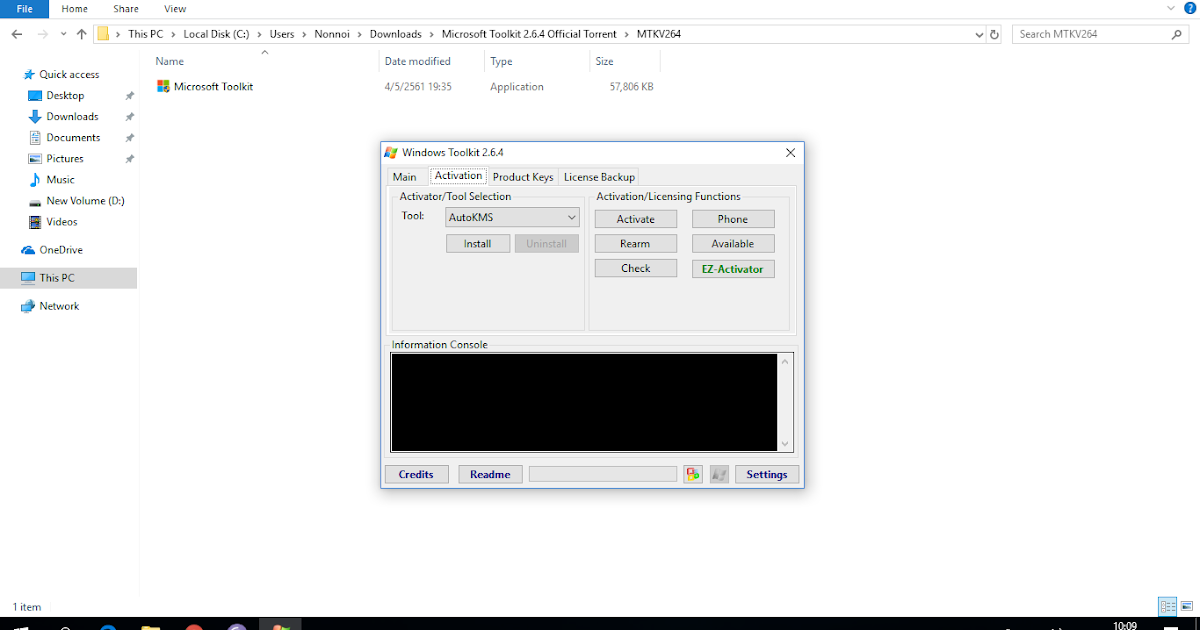The width and height of the screenshot is (1200, 630).
Task: Click the search magnifier icon
Action: pyautogui.click(x=1177, y=34)
